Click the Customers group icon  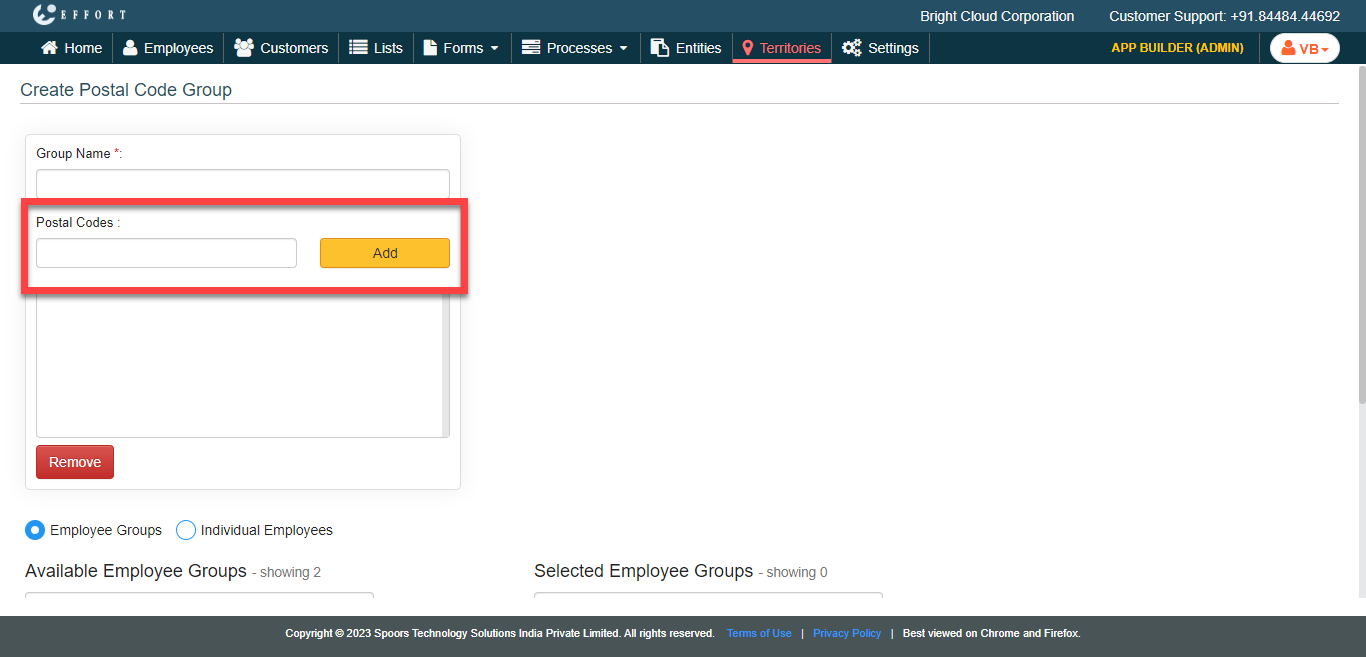(243, 48)
